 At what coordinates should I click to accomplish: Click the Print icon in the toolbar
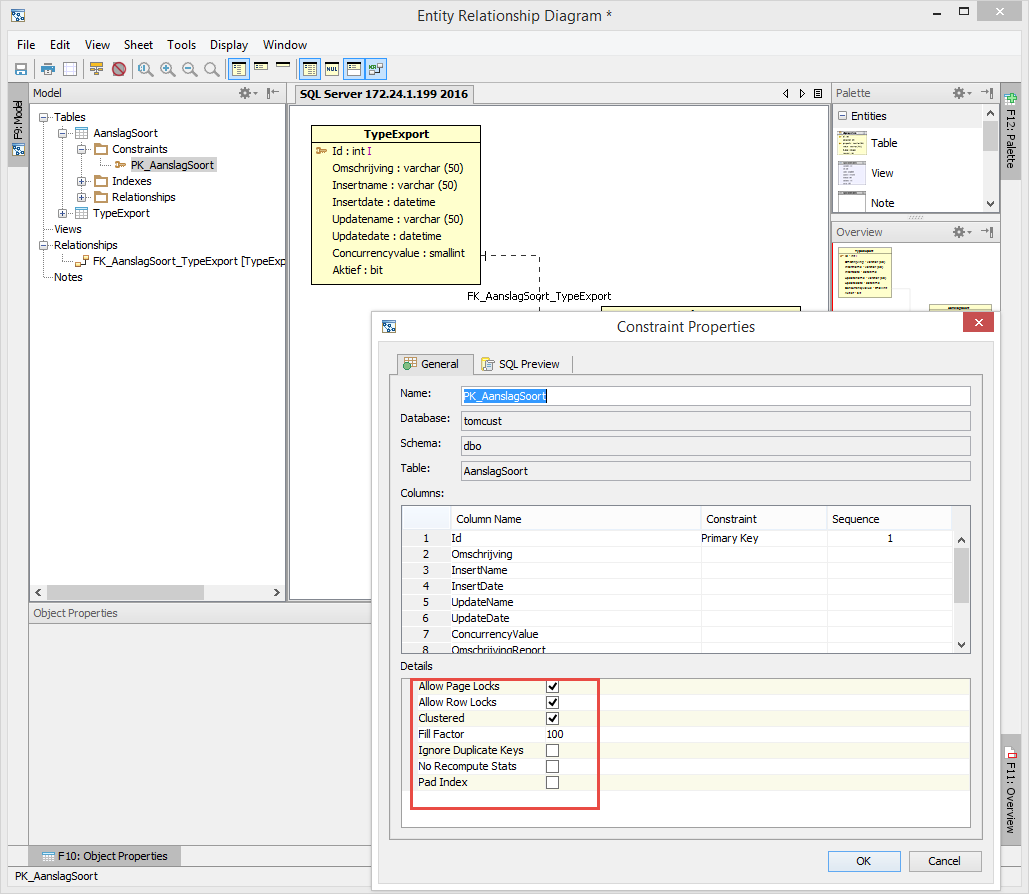click(47, 69)
